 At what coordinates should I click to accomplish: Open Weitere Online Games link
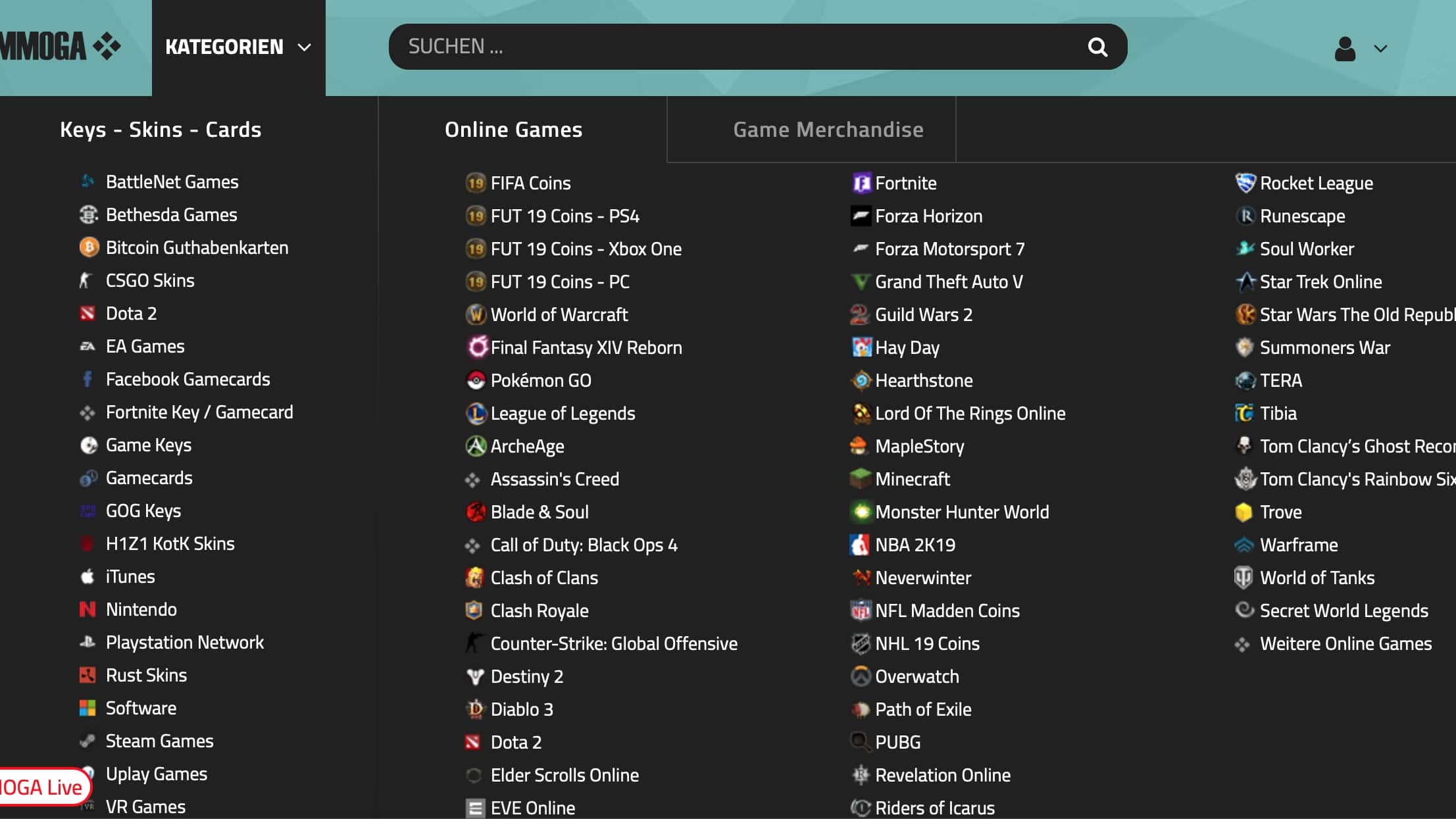click(x=1345, y=643)
